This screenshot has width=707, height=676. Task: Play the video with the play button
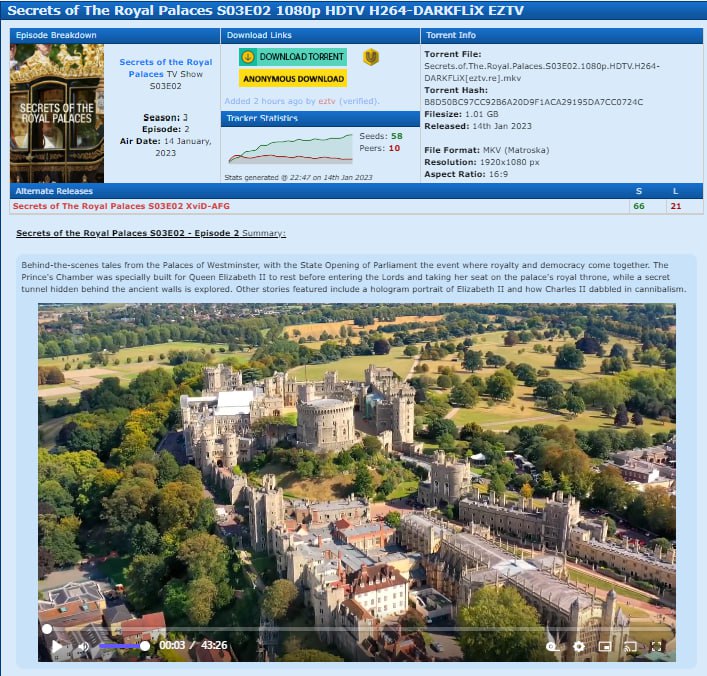(x=56, y=646)
